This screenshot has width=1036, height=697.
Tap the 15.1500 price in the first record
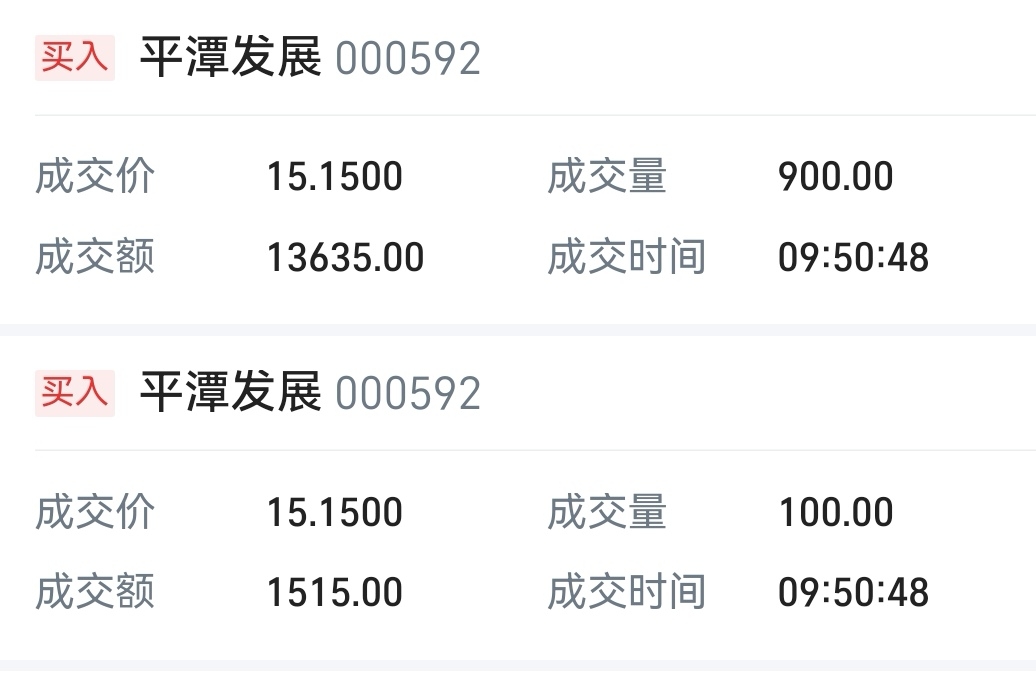(335, 177)
